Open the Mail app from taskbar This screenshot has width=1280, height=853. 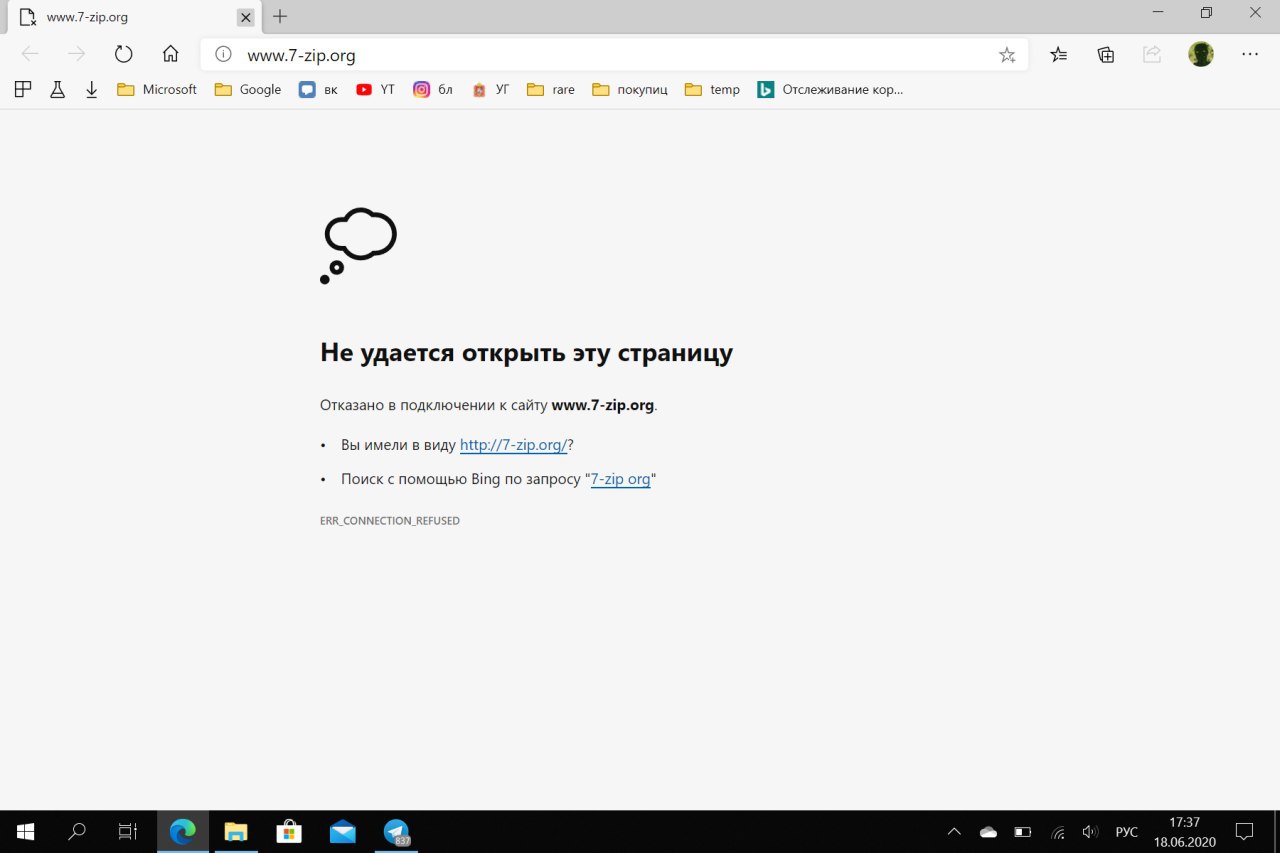(342, 831)
